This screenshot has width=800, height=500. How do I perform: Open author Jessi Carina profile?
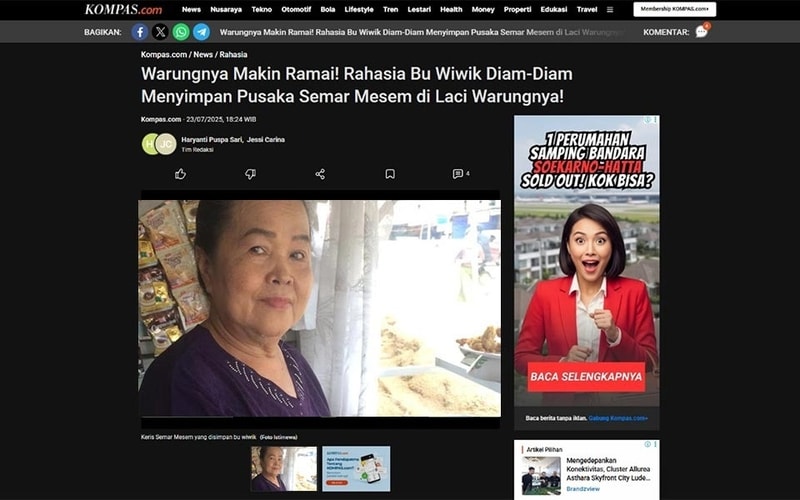(265, 140)
